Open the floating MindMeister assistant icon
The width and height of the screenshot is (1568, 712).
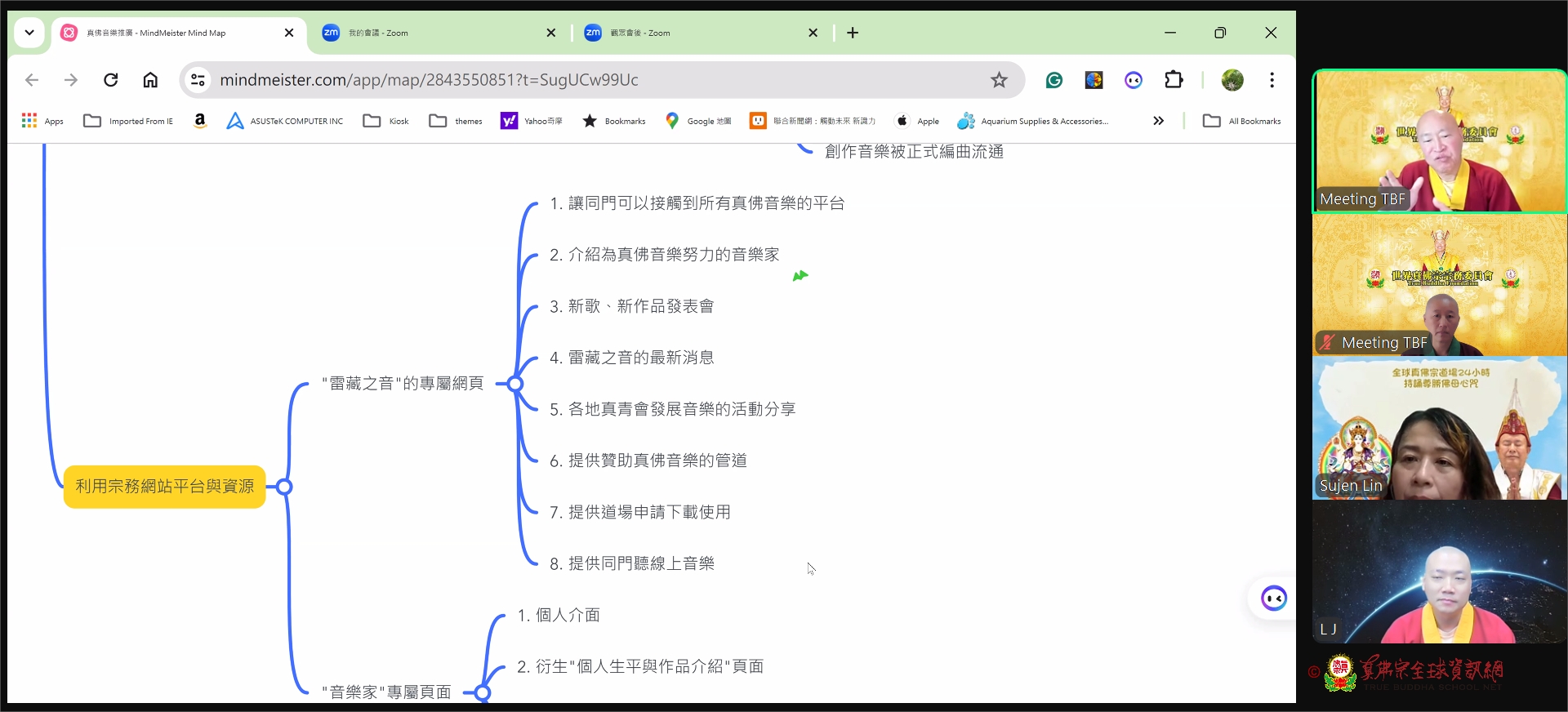[x=1273, y=599]
